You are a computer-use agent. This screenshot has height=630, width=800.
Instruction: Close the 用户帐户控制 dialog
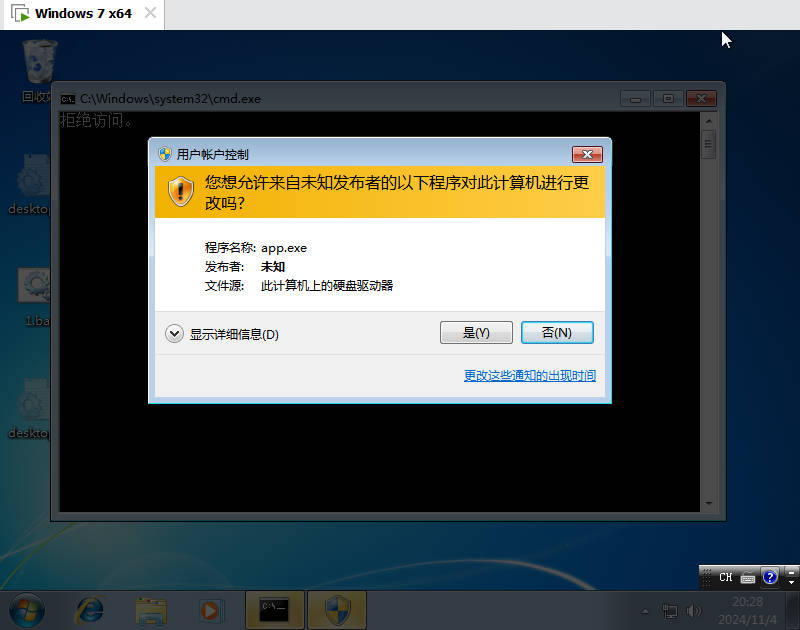pos(587,154)
